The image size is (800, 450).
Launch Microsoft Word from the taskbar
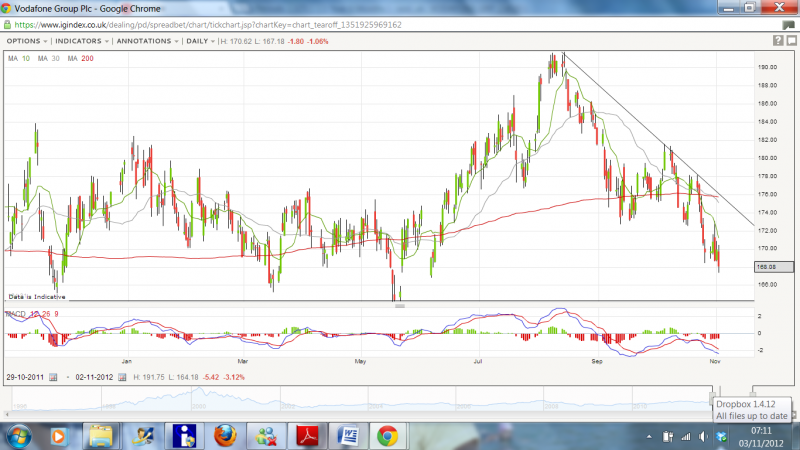click(x=349, y=436)
